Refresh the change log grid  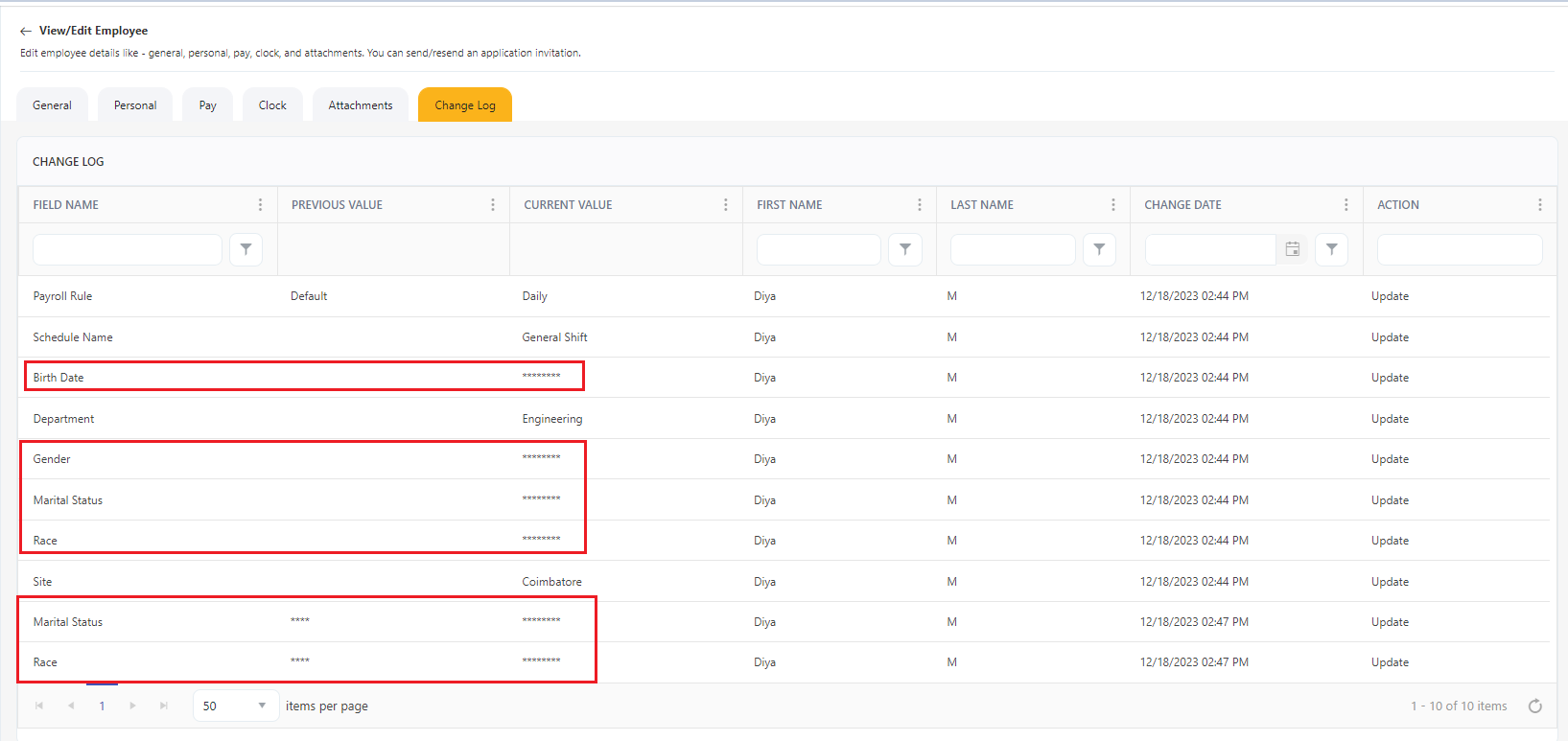click(x=1534, y=706)
